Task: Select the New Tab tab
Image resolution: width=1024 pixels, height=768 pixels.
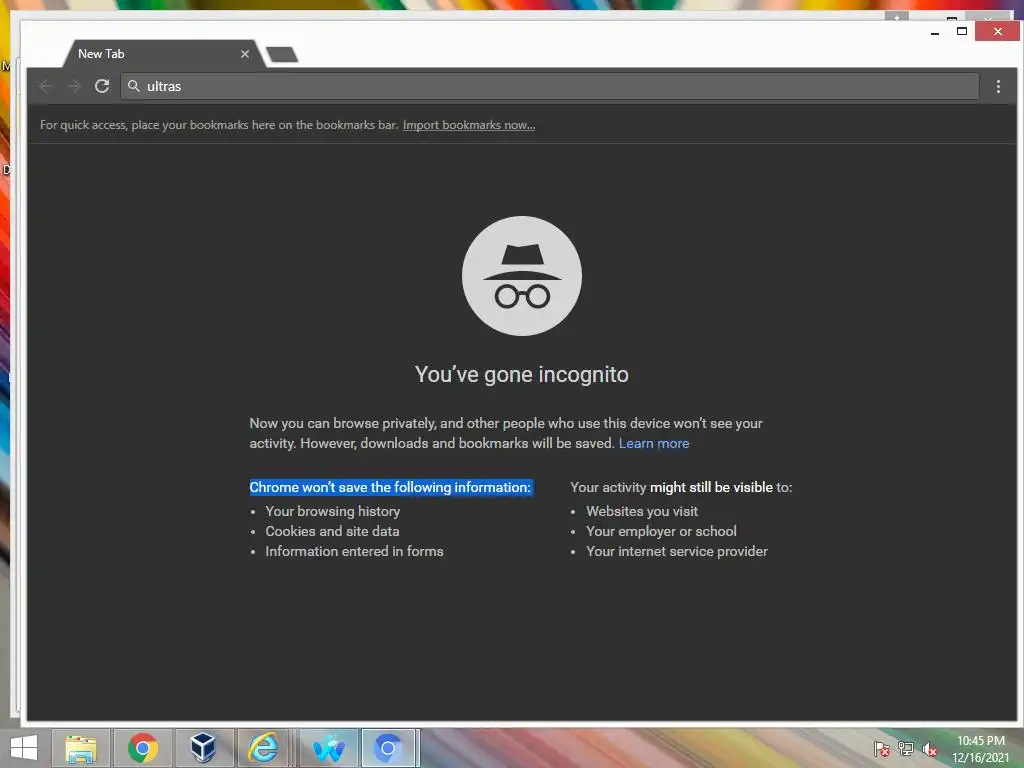Action: (163, 54)
